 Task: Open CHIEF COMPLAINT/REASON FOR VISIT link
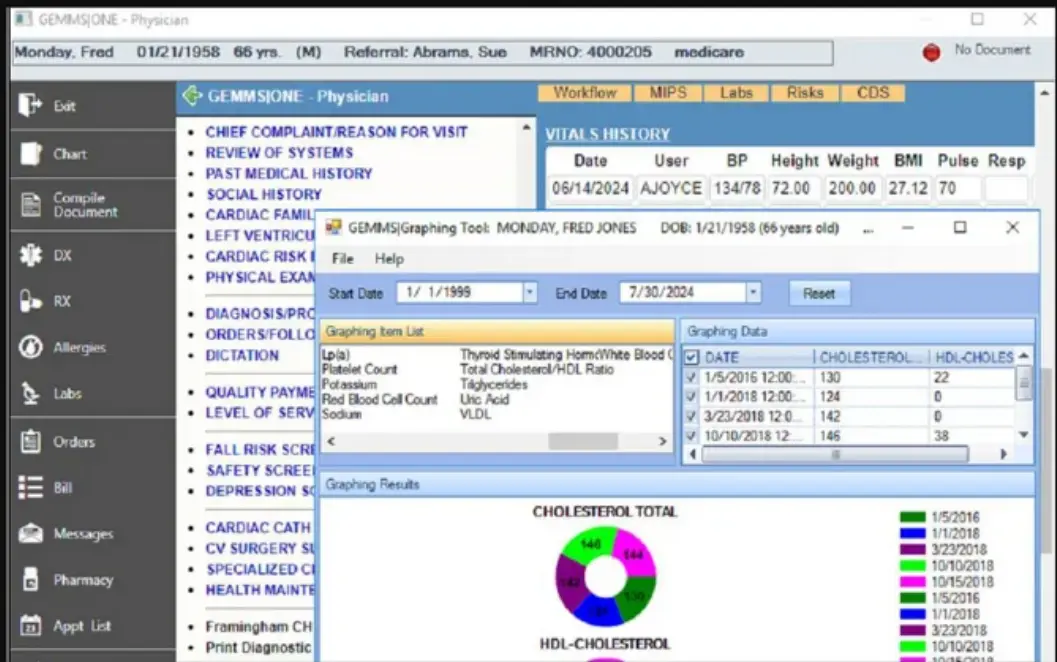coord(336,132)
